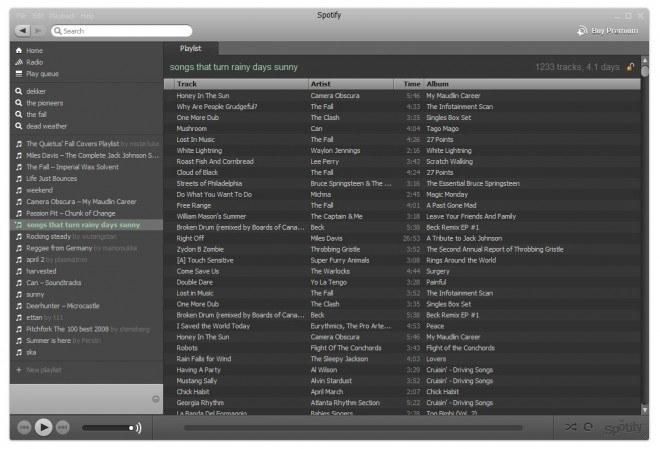Open Deerhunter – Microcastle playlist
660x449 pixels.
[x=63, y=306]
